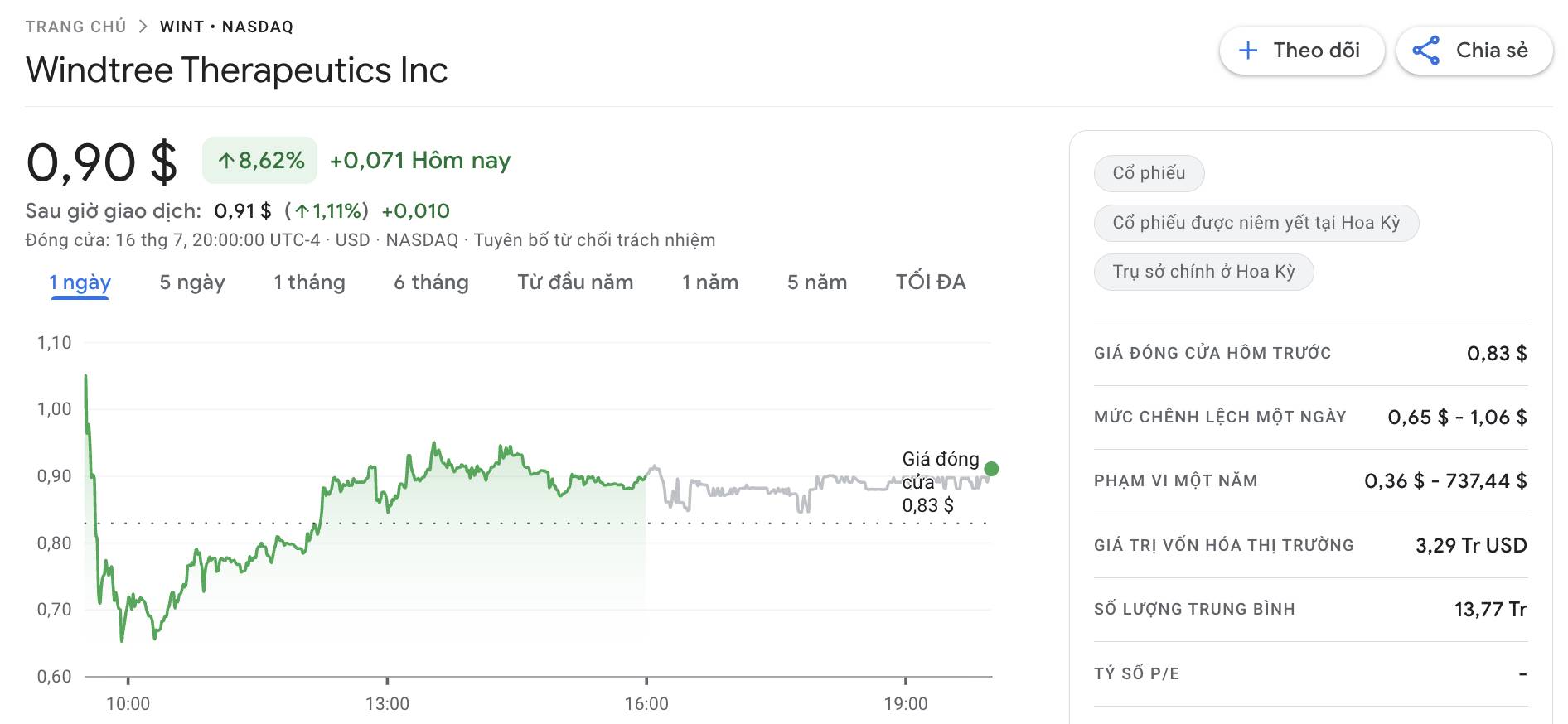
Task: Switch chart to 6 tháng range
Action: pyautogui.click(x=431, y=282)
